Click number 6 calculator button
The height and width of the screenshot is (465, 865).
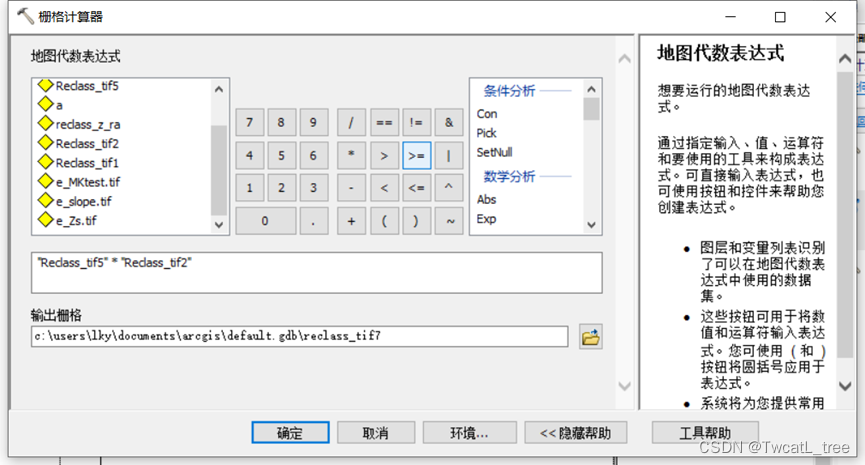pos(313,156)
